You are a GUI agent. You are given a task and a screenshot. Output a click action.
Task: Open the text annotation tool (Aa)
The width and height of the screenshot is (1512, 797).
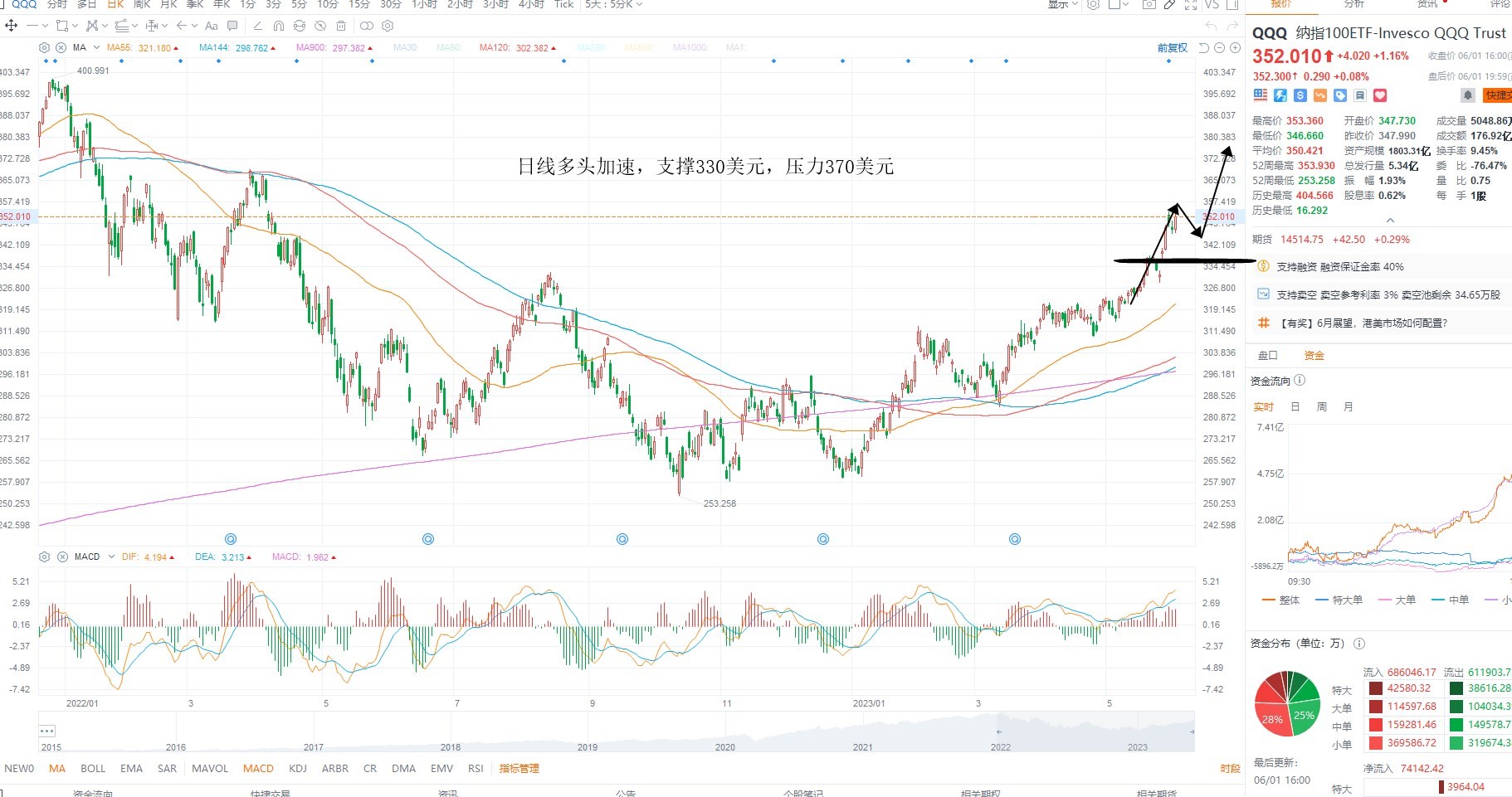tap(212, 26)
